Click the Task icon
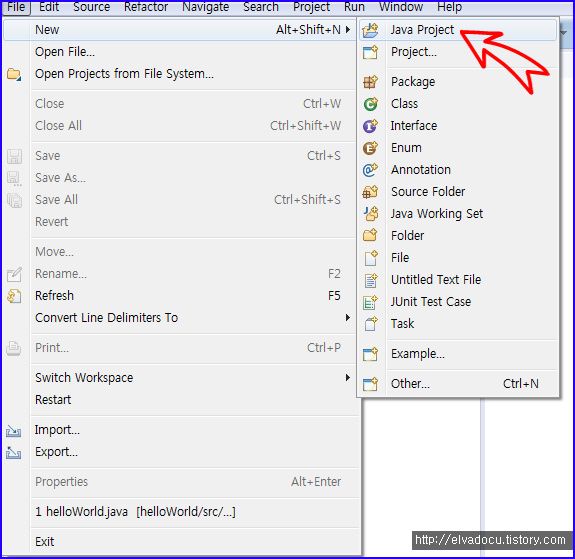This screenshot has height=559, width=575. [371, 324]
